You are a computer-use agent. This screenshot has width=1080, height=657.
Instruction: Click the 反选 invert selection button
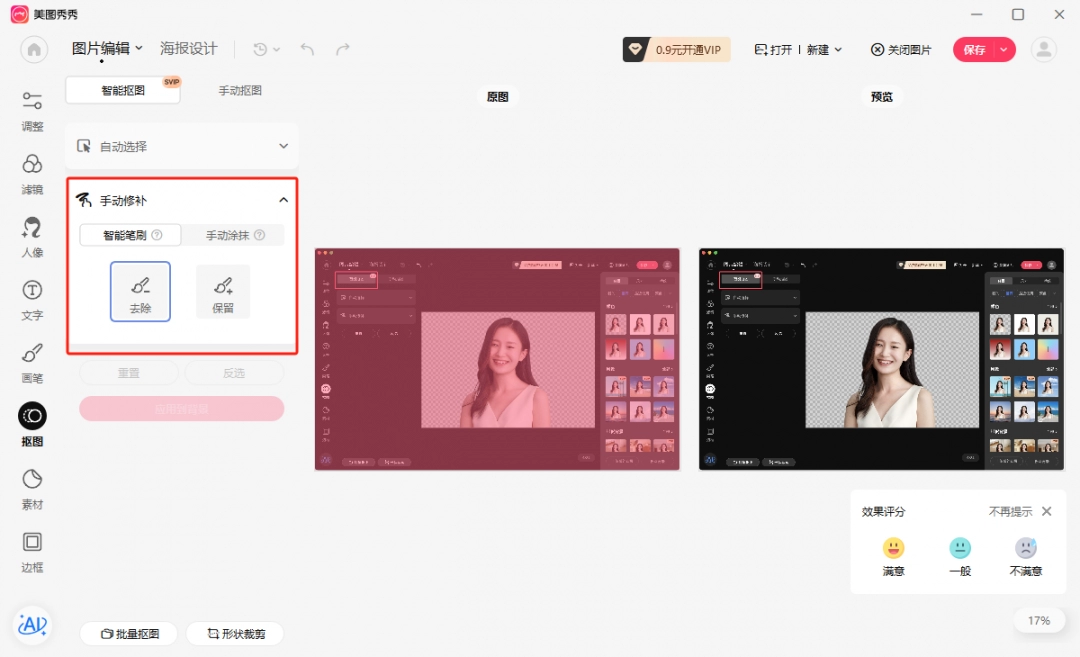click(234, 373)
